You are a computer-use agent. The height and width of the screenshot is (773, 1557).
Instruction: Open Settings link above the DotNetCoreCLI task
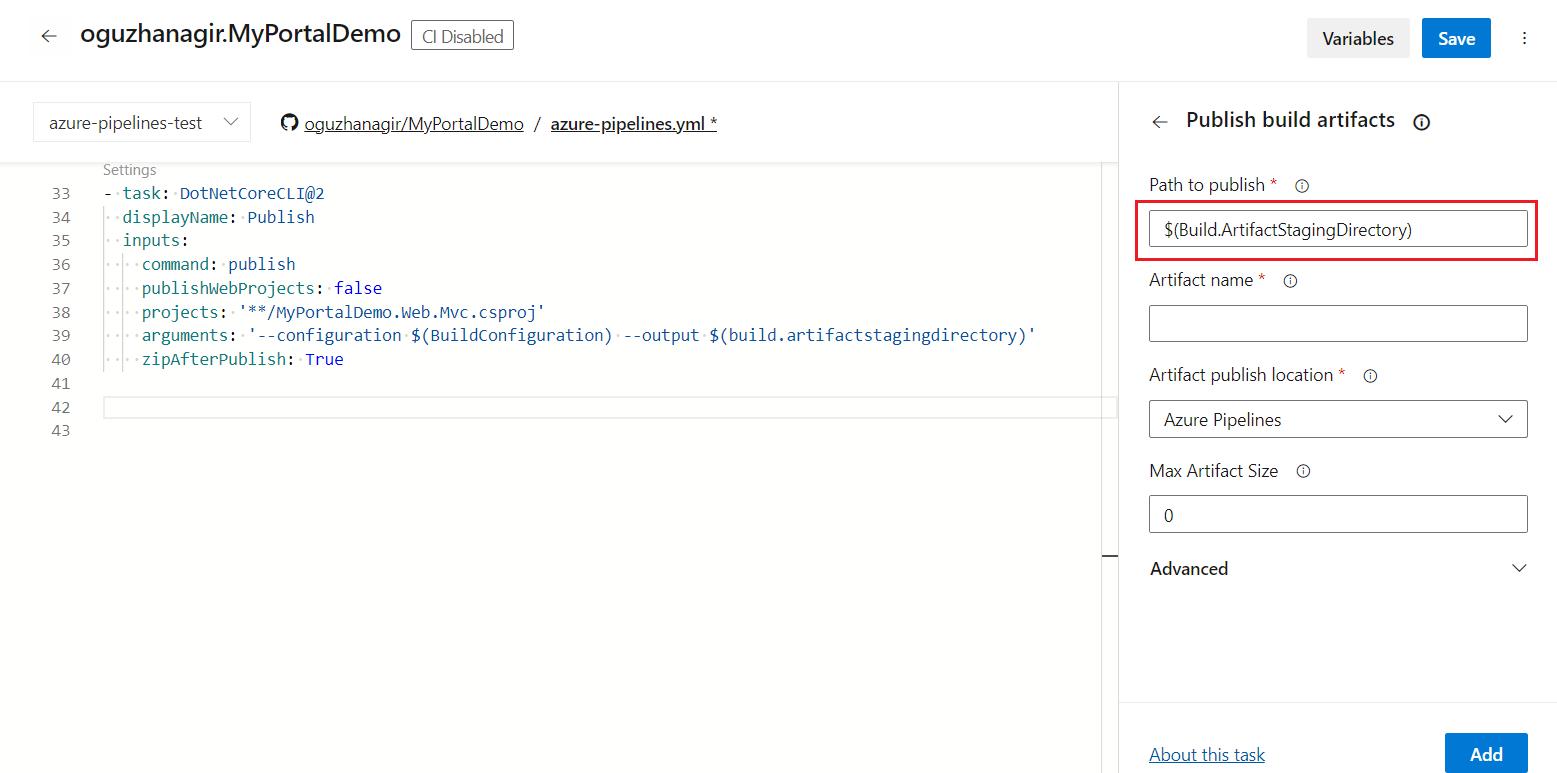point(130,170)
